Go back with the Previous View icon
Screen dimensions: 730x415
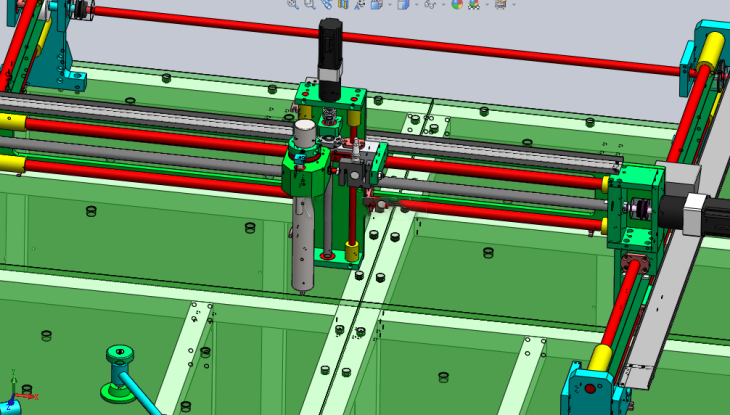point(326,4)
